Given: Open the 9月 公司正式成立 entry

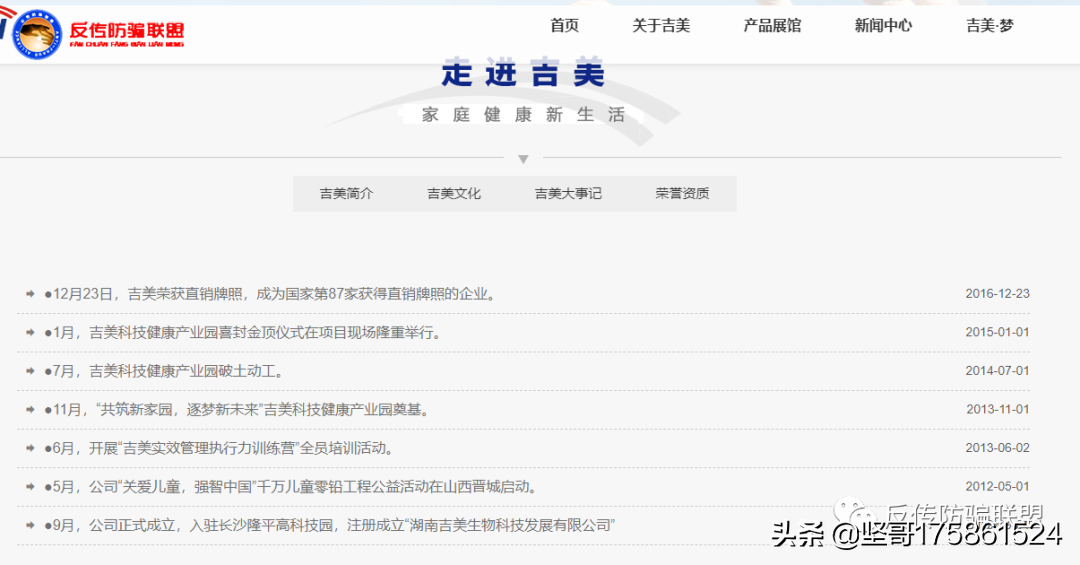Looking at the screenshot, I should coord(329,526).
